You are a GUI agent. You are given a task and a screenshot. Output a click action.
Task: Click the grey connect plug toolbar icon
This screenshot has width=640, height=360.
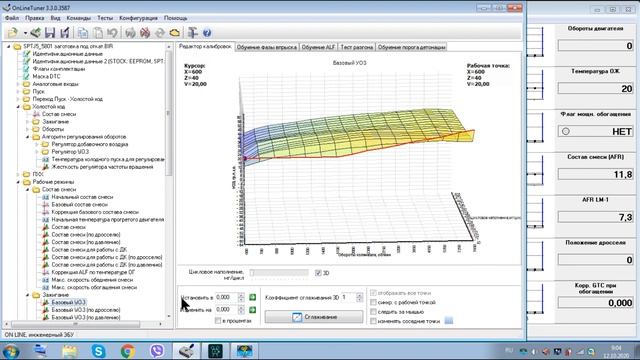(x=130, y=33)
